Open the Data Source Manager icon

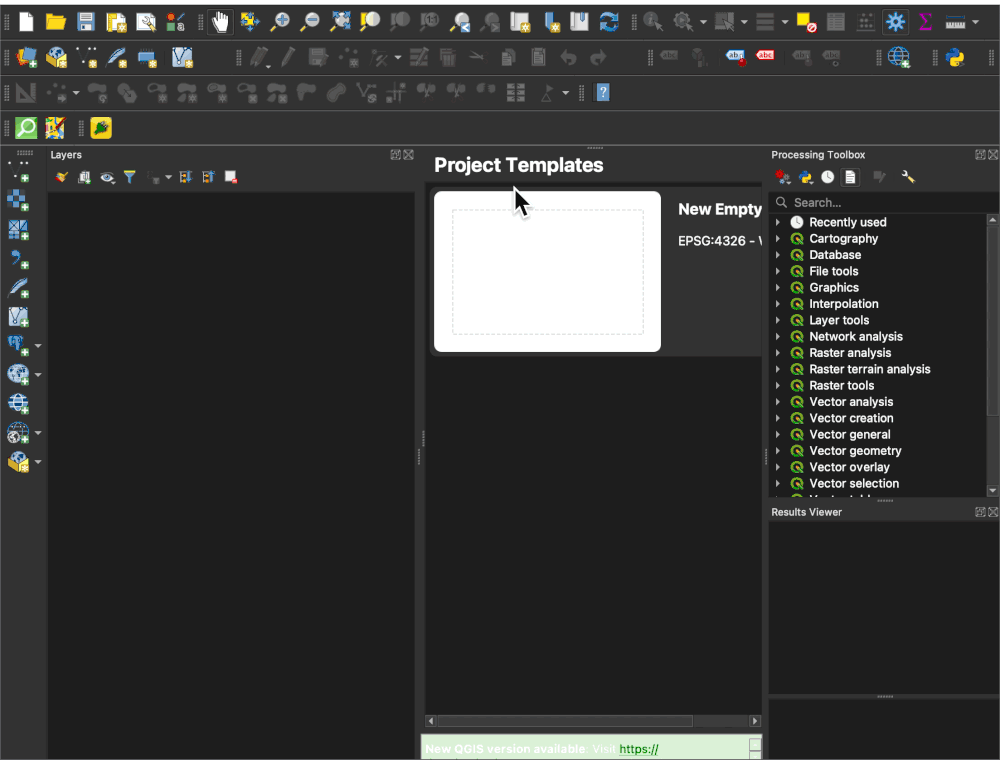[26, 57]
